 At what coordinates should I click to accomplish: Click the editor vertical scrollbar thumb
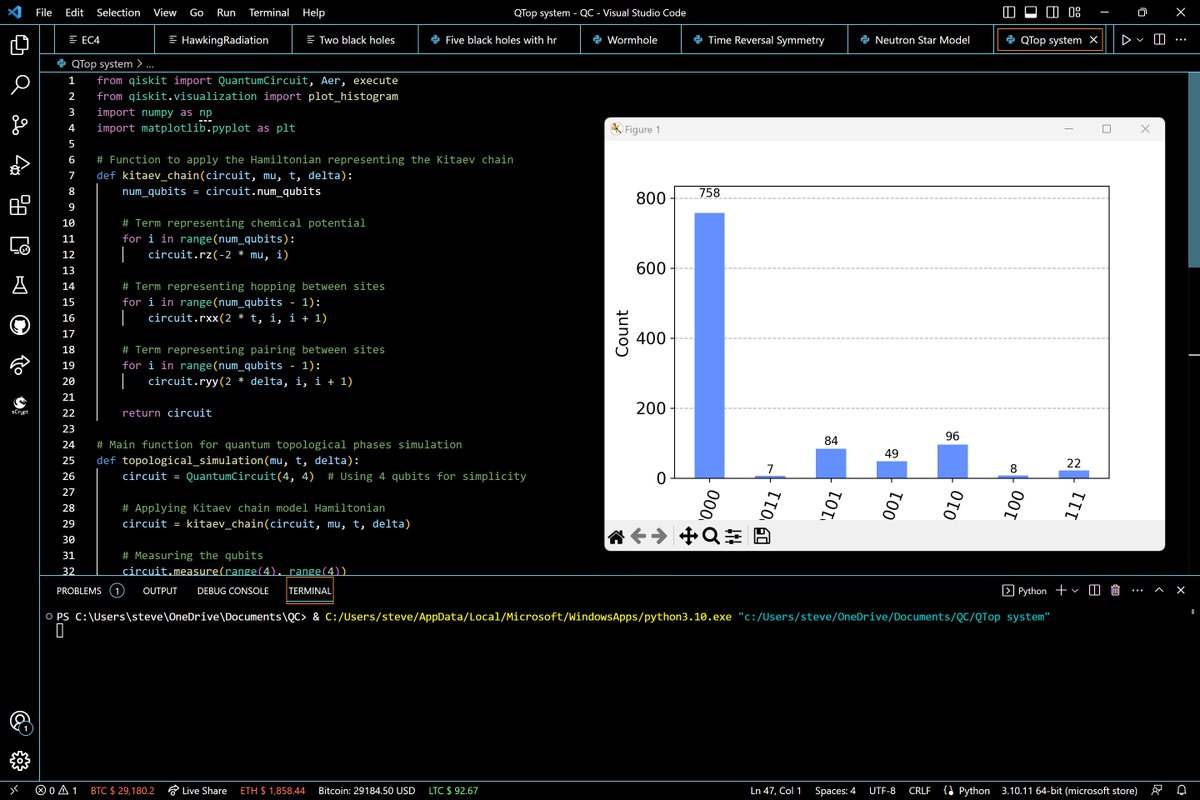coord(1193,170)
